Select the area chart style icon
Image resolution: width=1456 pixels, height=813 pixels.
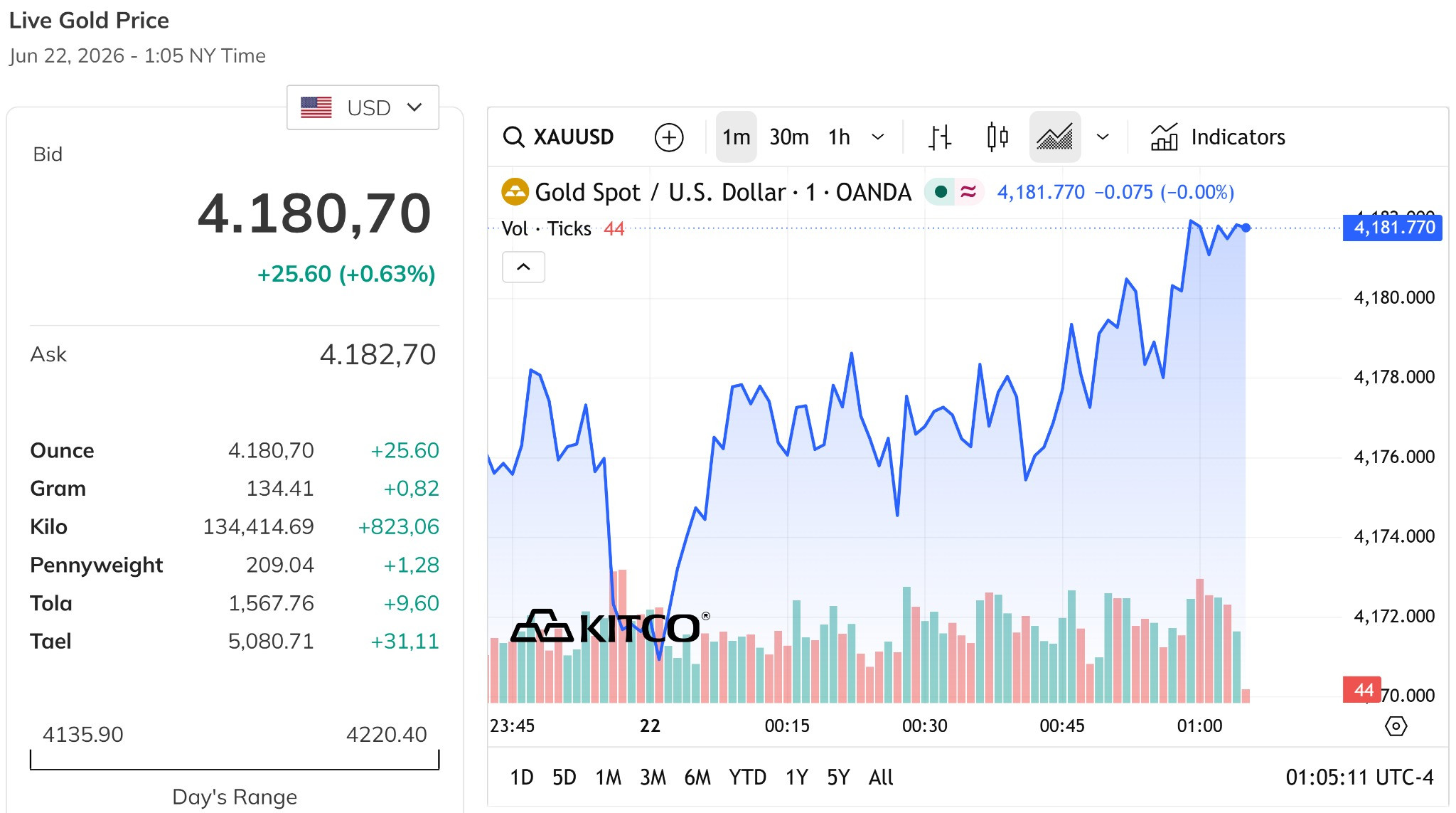coord(1055,137)
